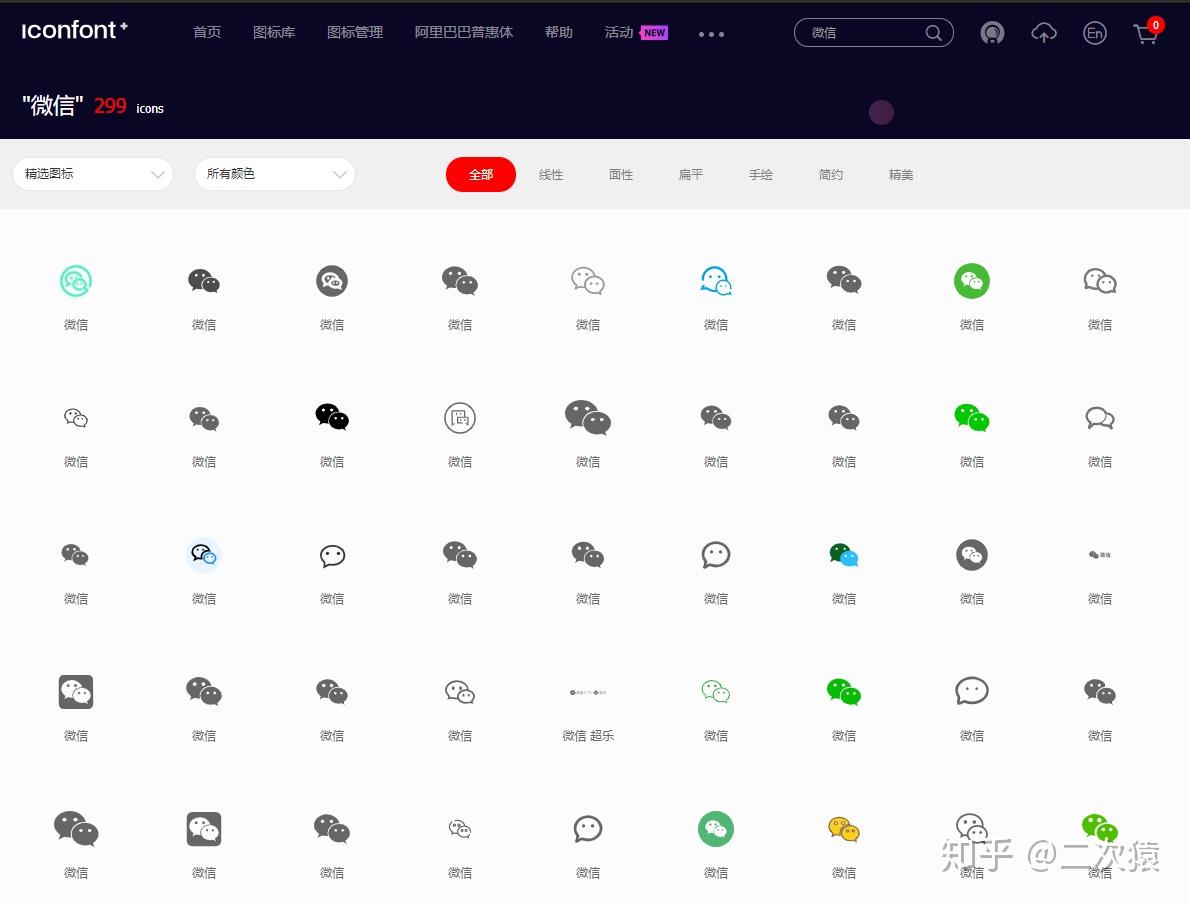1190x904 pixels.
Task: Expand the 精选图标 dropdown
Action: (93, 174)
